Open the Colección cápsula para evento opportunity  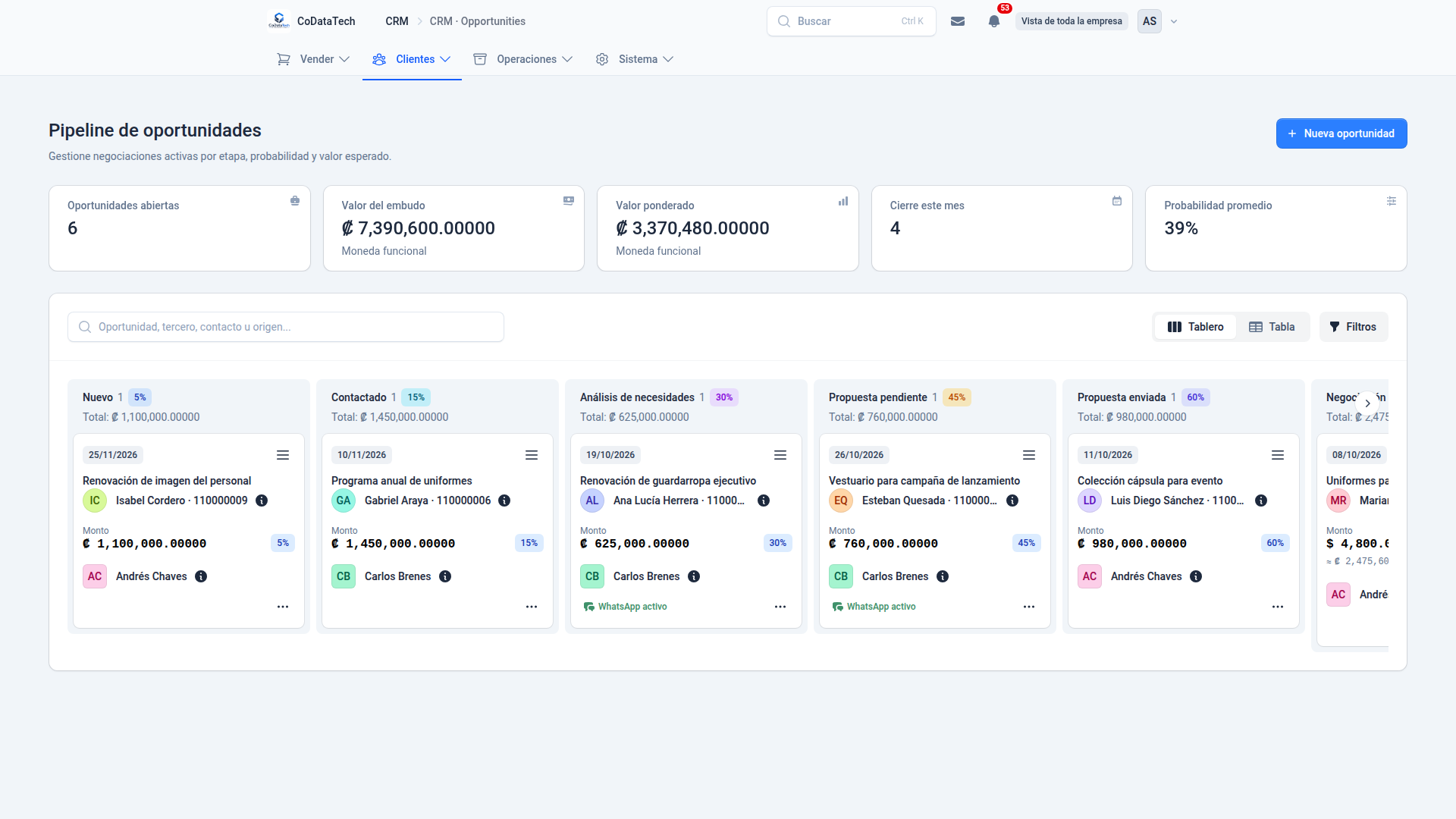(1150, 481)
